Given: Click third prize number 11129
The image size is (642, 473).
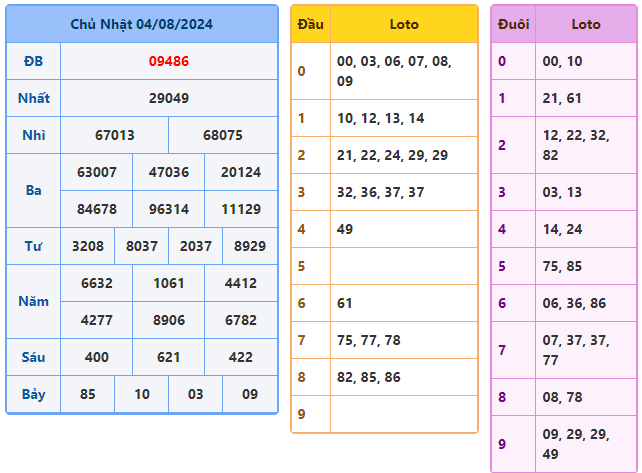Looking at the screenshot, I should [240, 209].
